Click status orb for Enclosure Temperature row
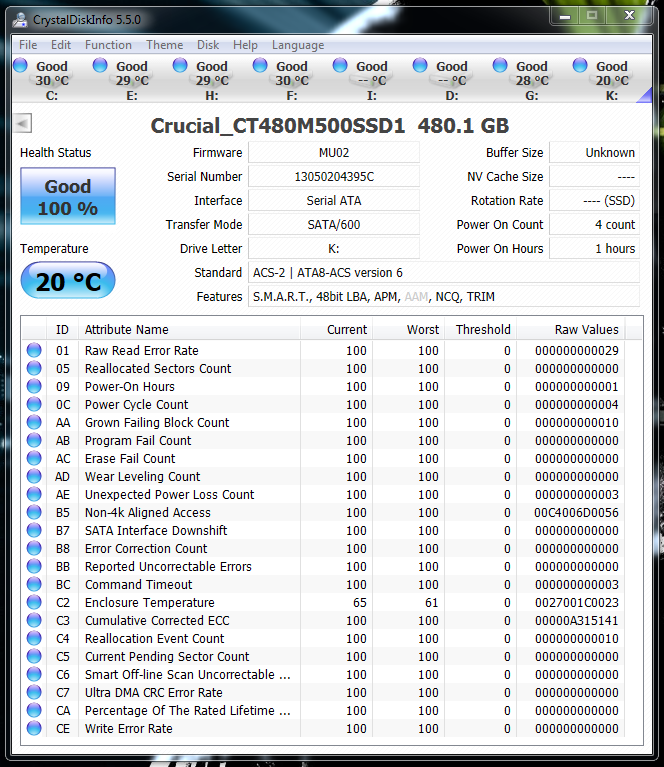The width and height of the screenshot is (664, 767). pos(34,603)
